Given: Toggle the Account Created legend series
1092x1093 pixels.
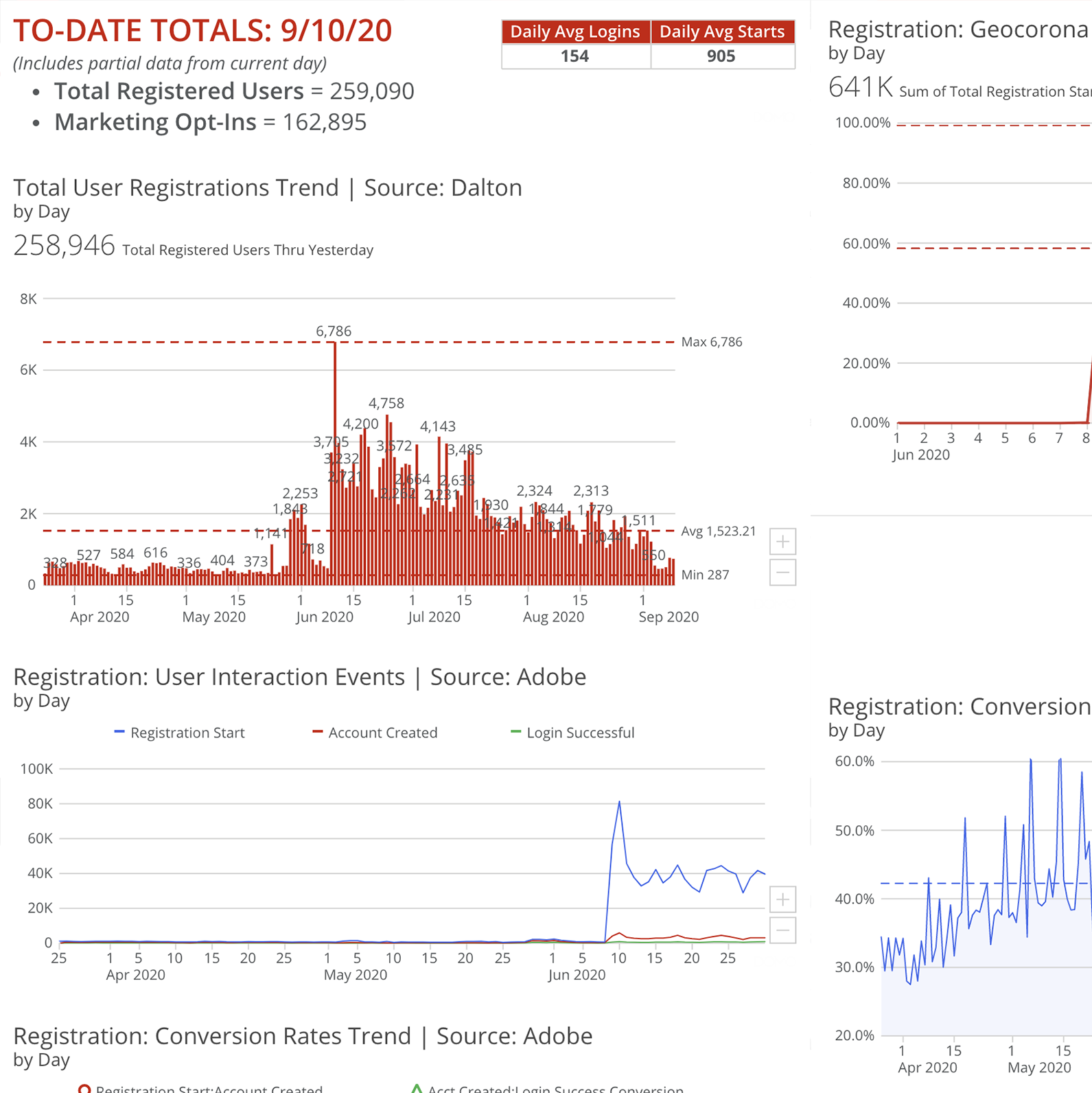Looking at the screenshot, I should click(x=375, y=733).
